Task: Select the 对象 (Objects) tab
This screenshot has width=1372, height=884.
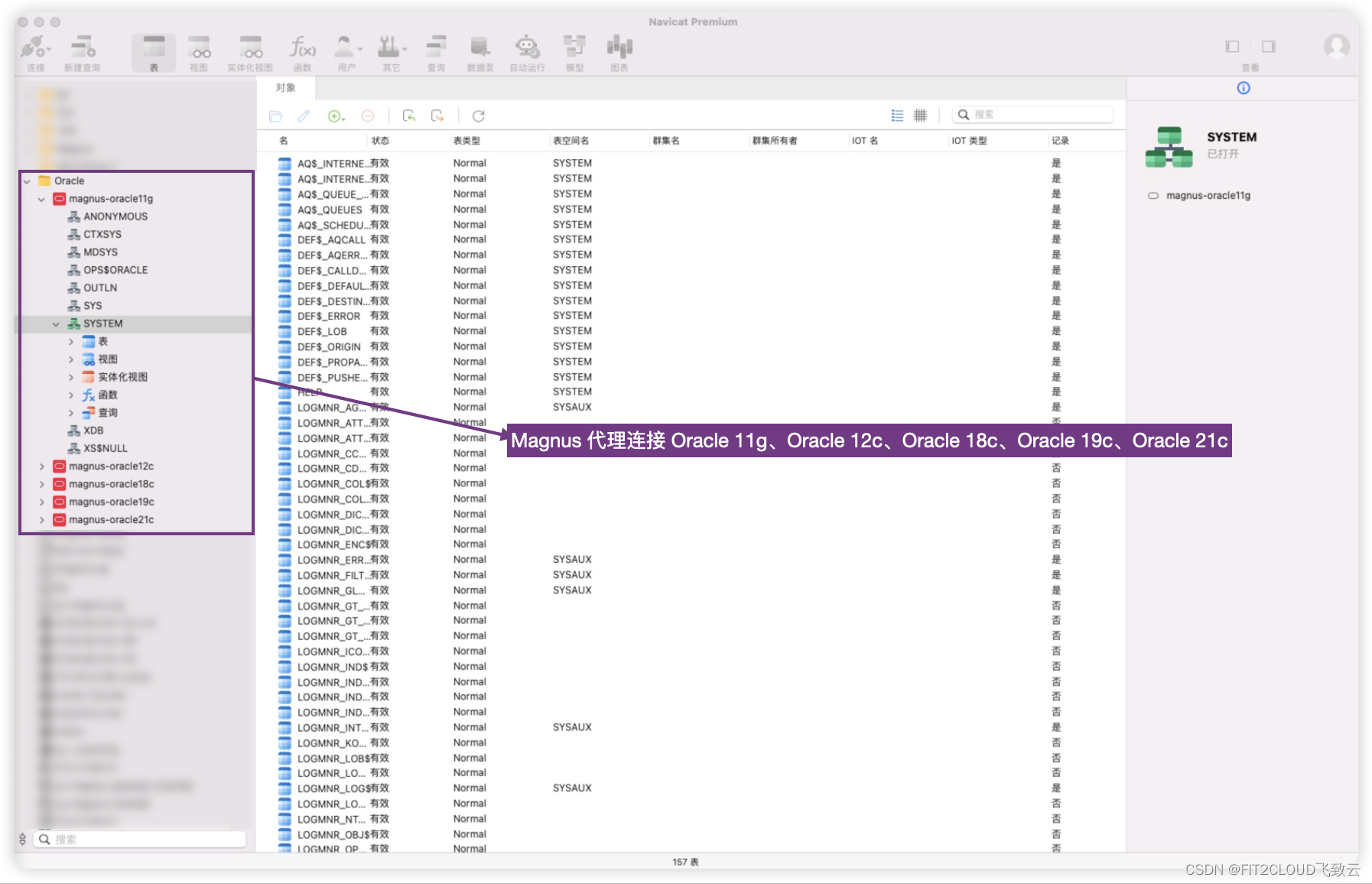Action: [x=286, y=88]
